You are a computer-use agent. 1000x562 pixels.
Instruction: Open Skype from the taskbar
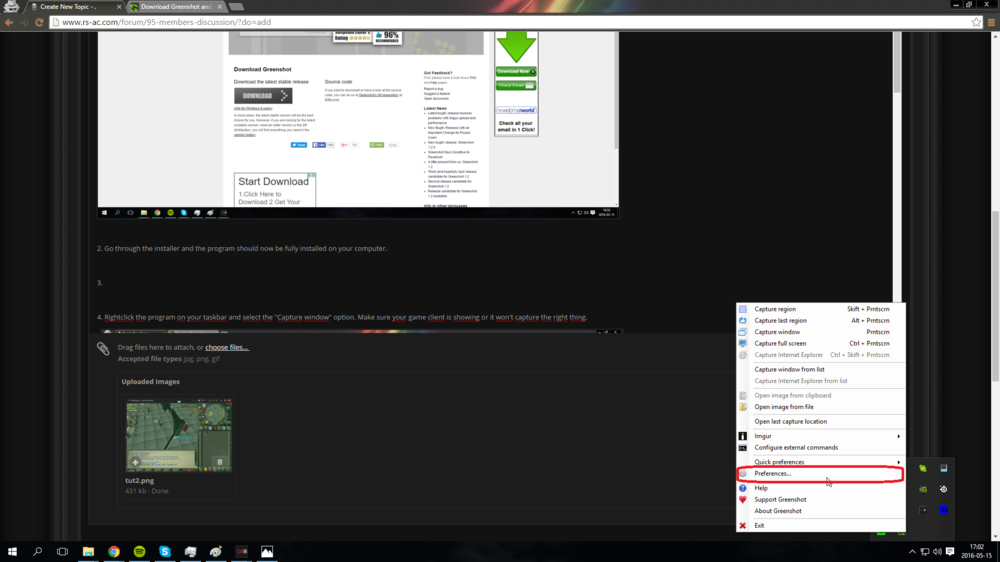[165, 552]
